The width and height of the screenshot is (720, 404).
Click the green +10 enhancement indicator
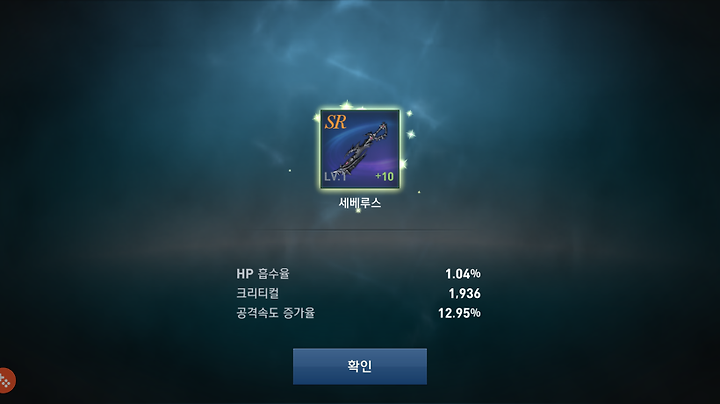point(384,176)
